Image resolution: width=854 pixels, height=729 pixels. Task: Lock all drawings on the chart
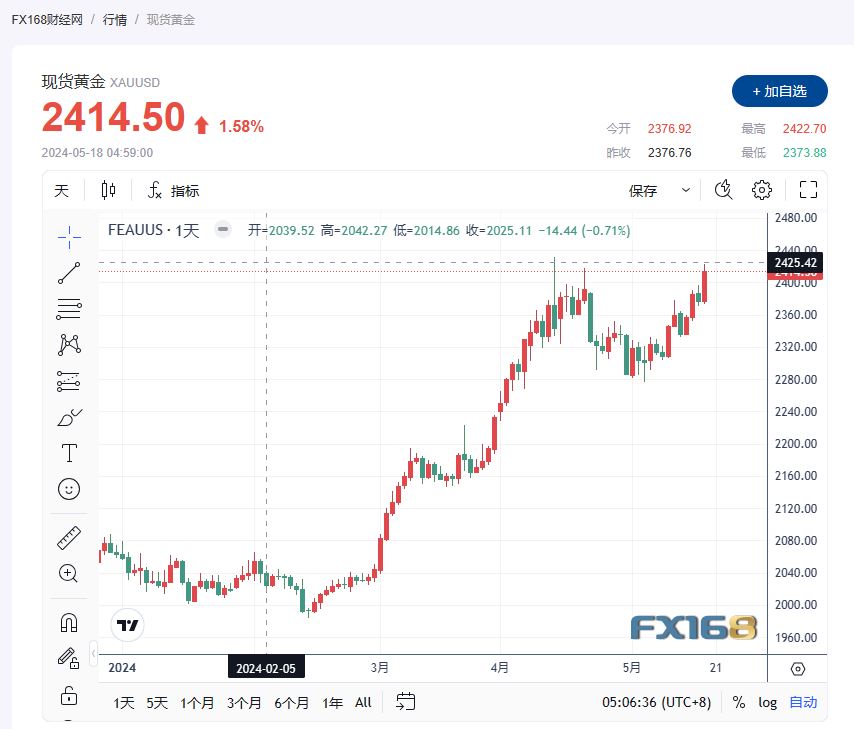pos(68,694)
